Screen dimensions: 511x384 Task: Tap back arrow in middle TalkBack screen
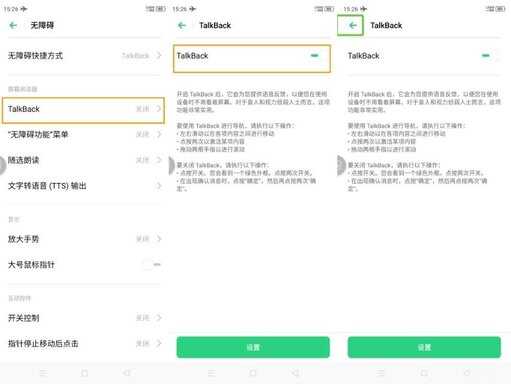click(x=182, y=25)
